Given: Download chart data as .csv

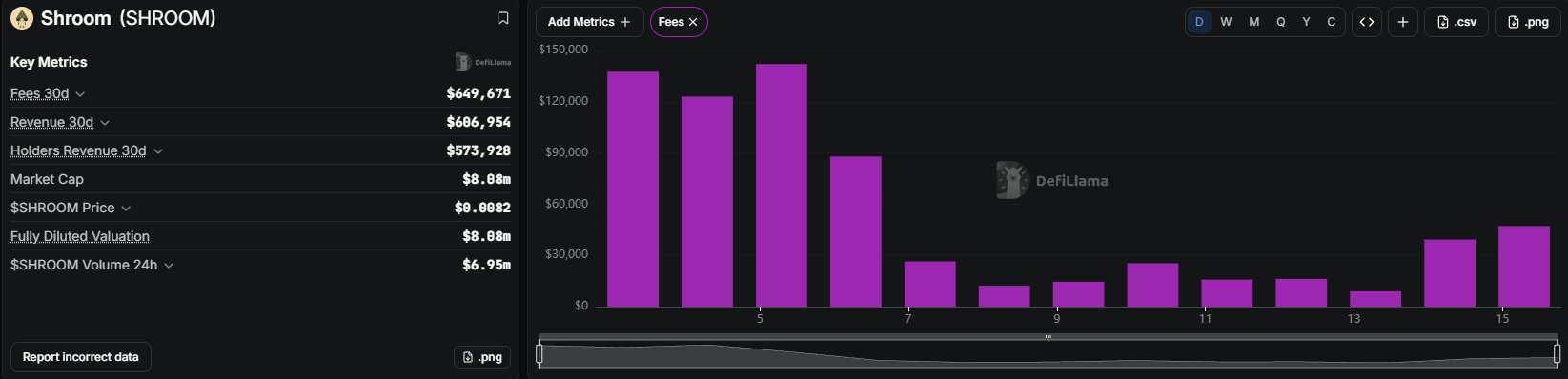Looking at the screenshot, I should [x=1456, y=22].
